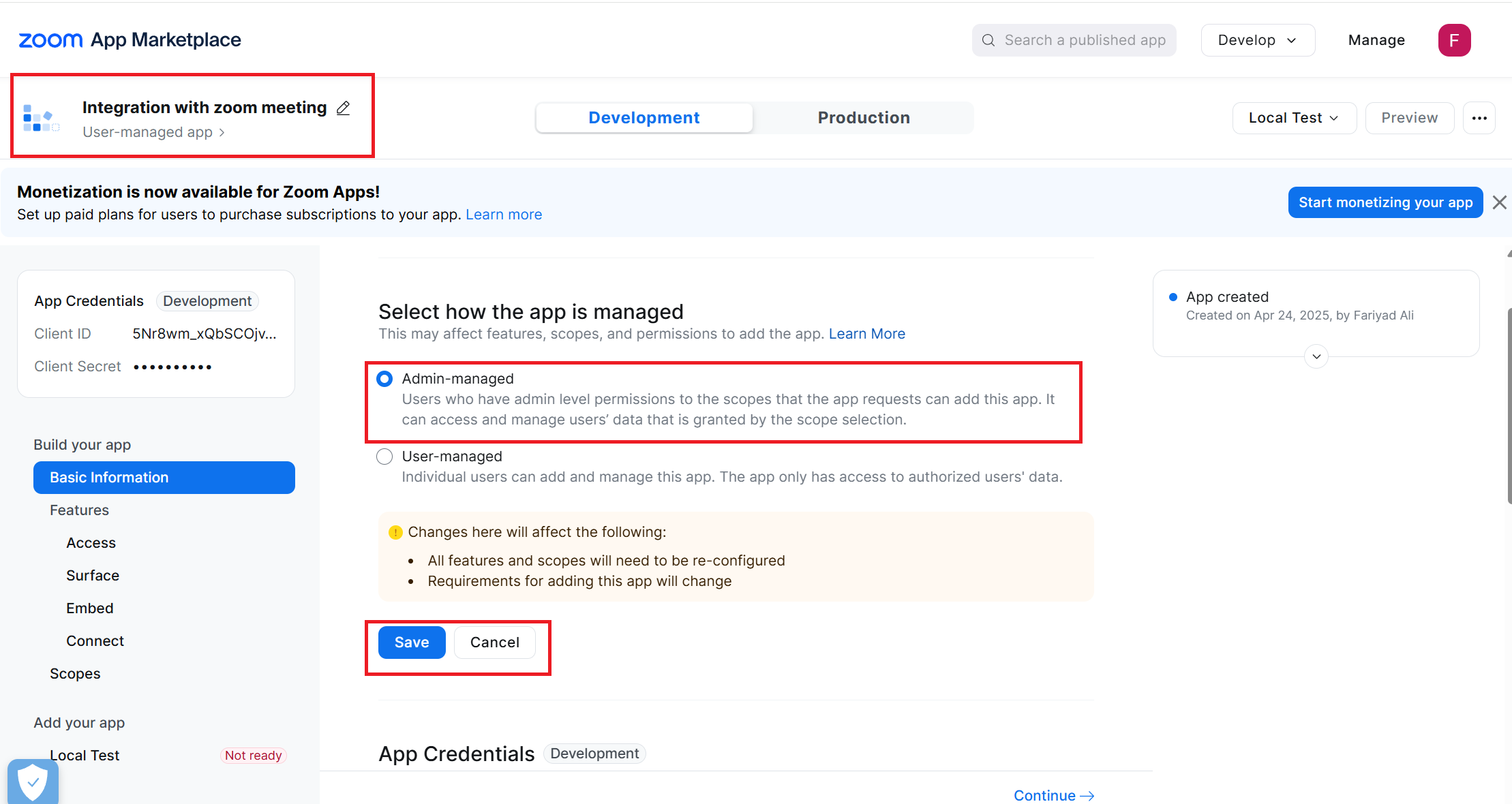The image size is (1512, 804).
Task: Open the Develop dropdown menu
Action: click(x=1258, y=40)
